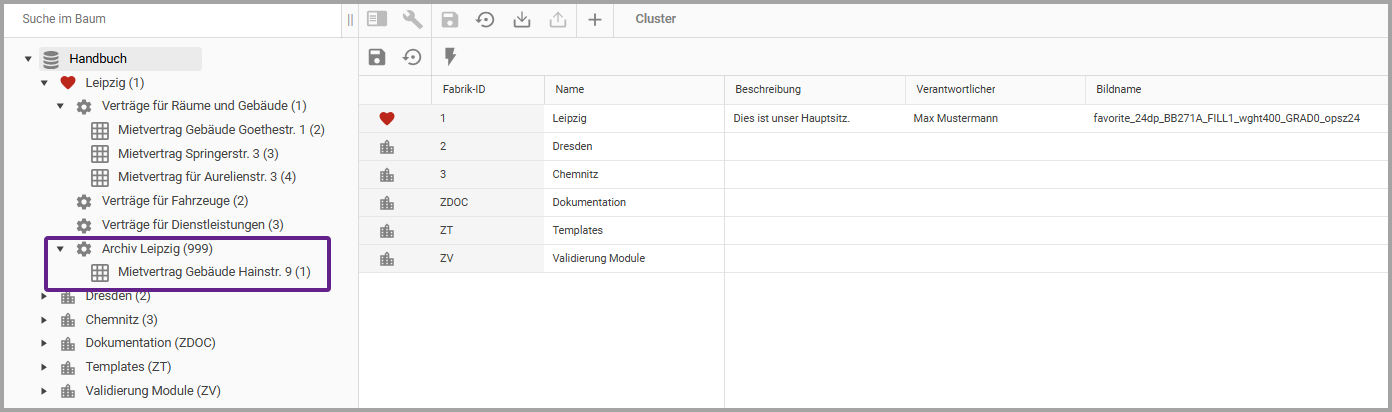The image size is (1392, 412).
Task: Click the Fabrik-ID column header
Action: [x=464, y=90]
